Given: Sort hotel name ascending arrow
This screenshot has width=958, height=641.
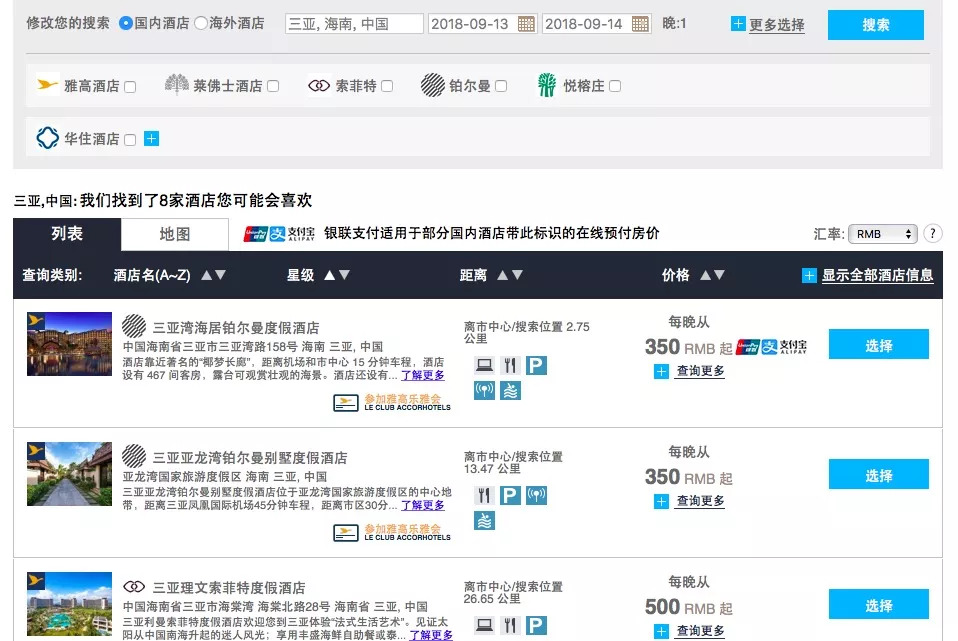Looking at the screenshot, I should coord(207,275).
